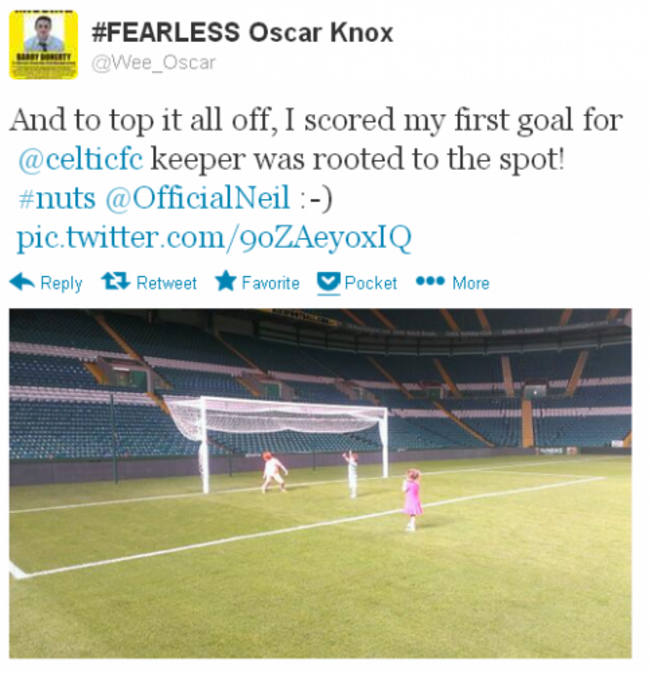
Task: Open the #FEARLESS Oscar Knox profile name
Action: (x=243, y=32)
